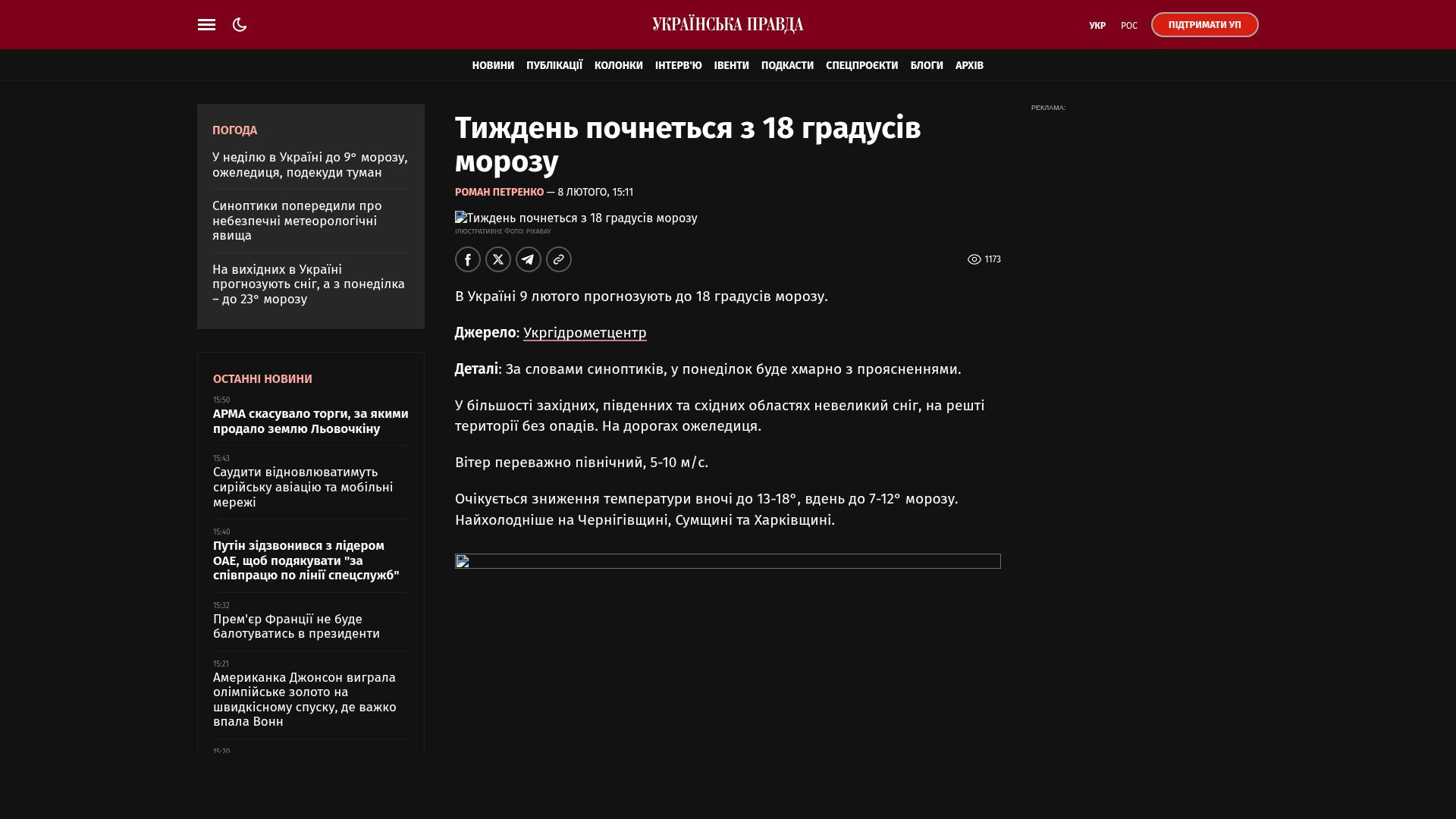Open Блоги navigation item
Image resolution: width=1456 pixels, height=819 pixels.
coord(927,66)
